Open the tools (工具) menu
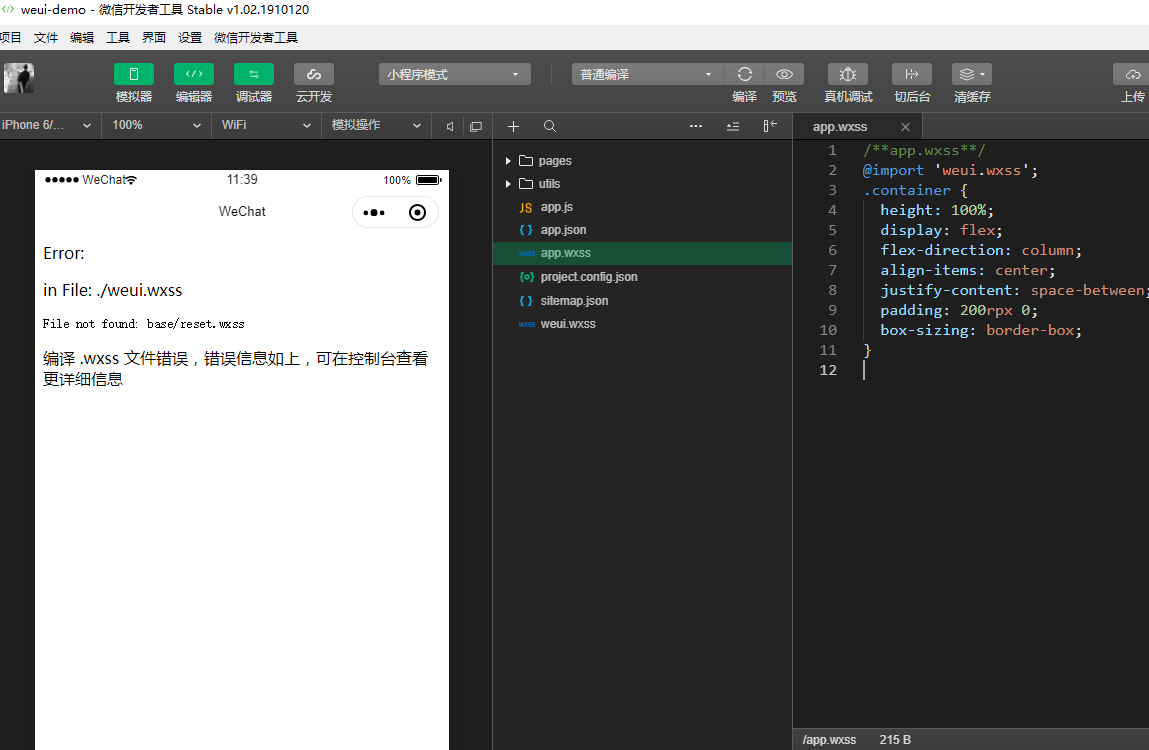Screen dimensions: 1149x750 tap(118, 37)
